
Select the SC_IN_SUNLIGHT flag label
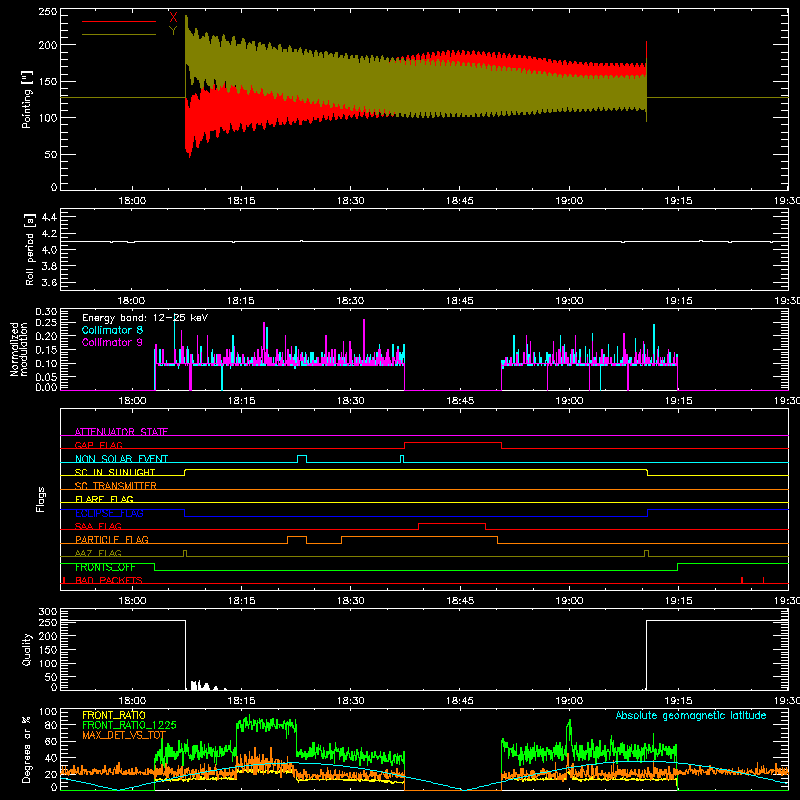[x=115, y=472]
